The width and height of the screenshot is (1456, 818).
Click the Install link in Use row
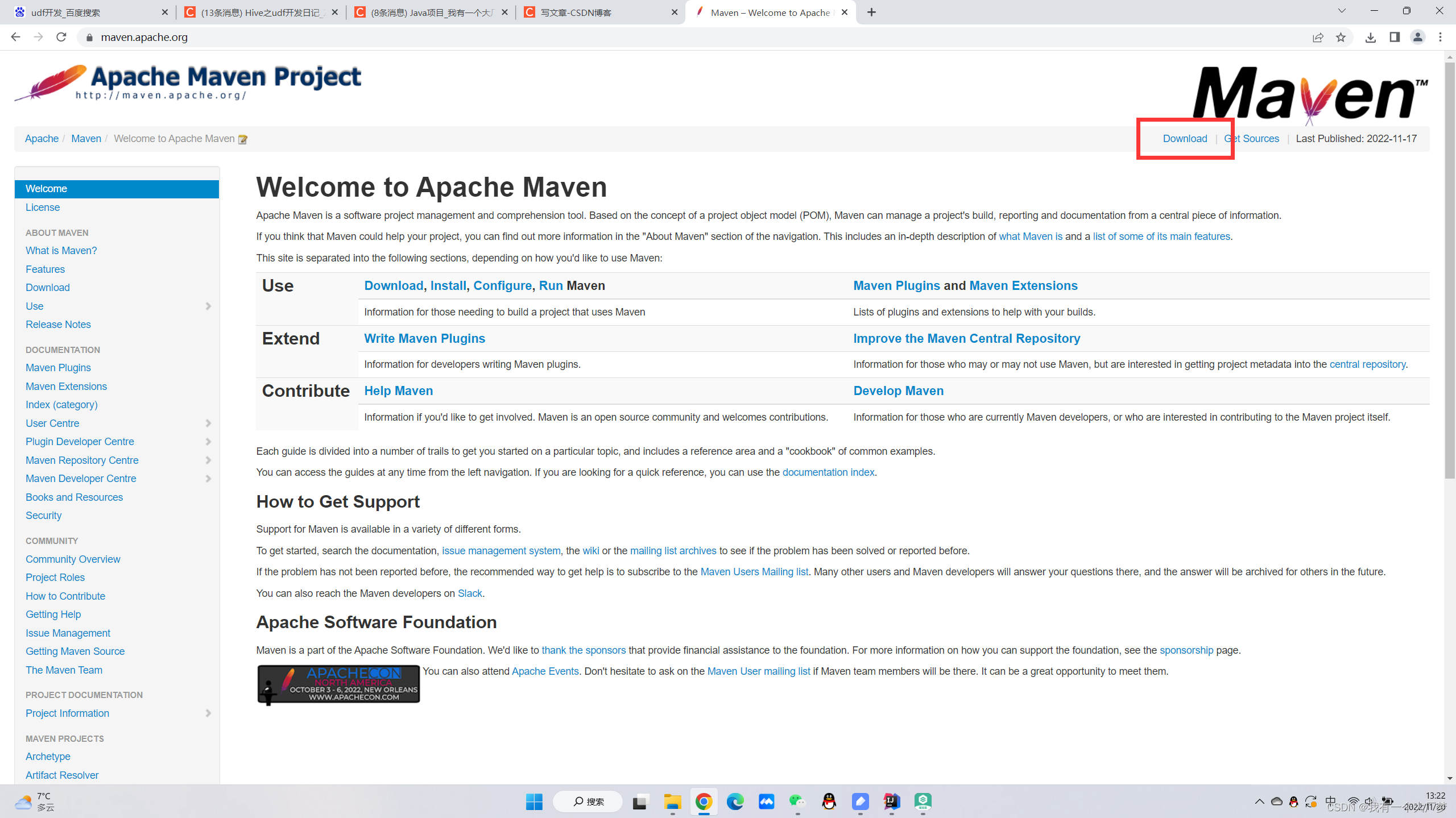tap(448, 286)
